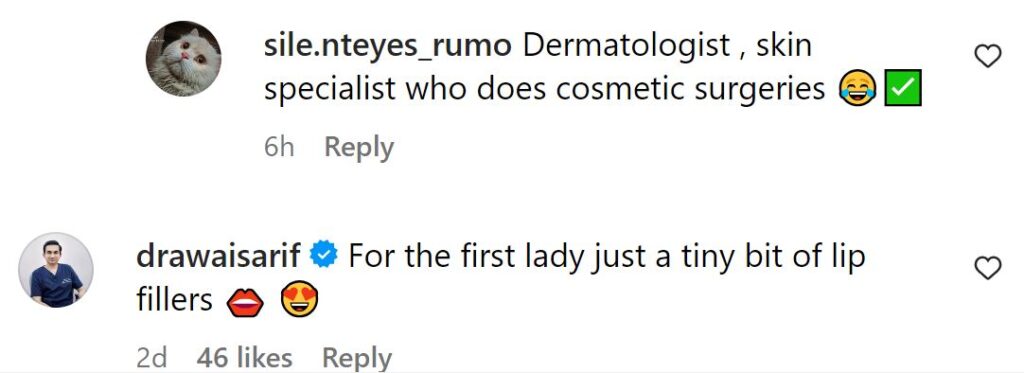
Task: Click the 6h timestamp
Action: 280,148
